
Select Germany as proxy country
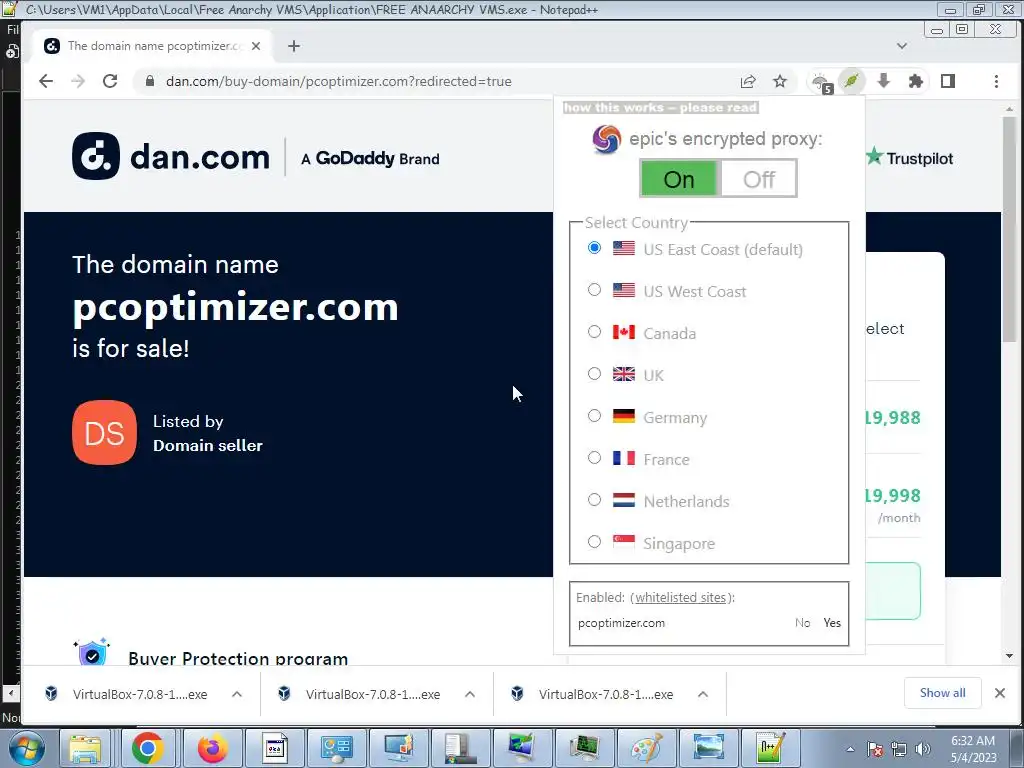pos(594,416)
